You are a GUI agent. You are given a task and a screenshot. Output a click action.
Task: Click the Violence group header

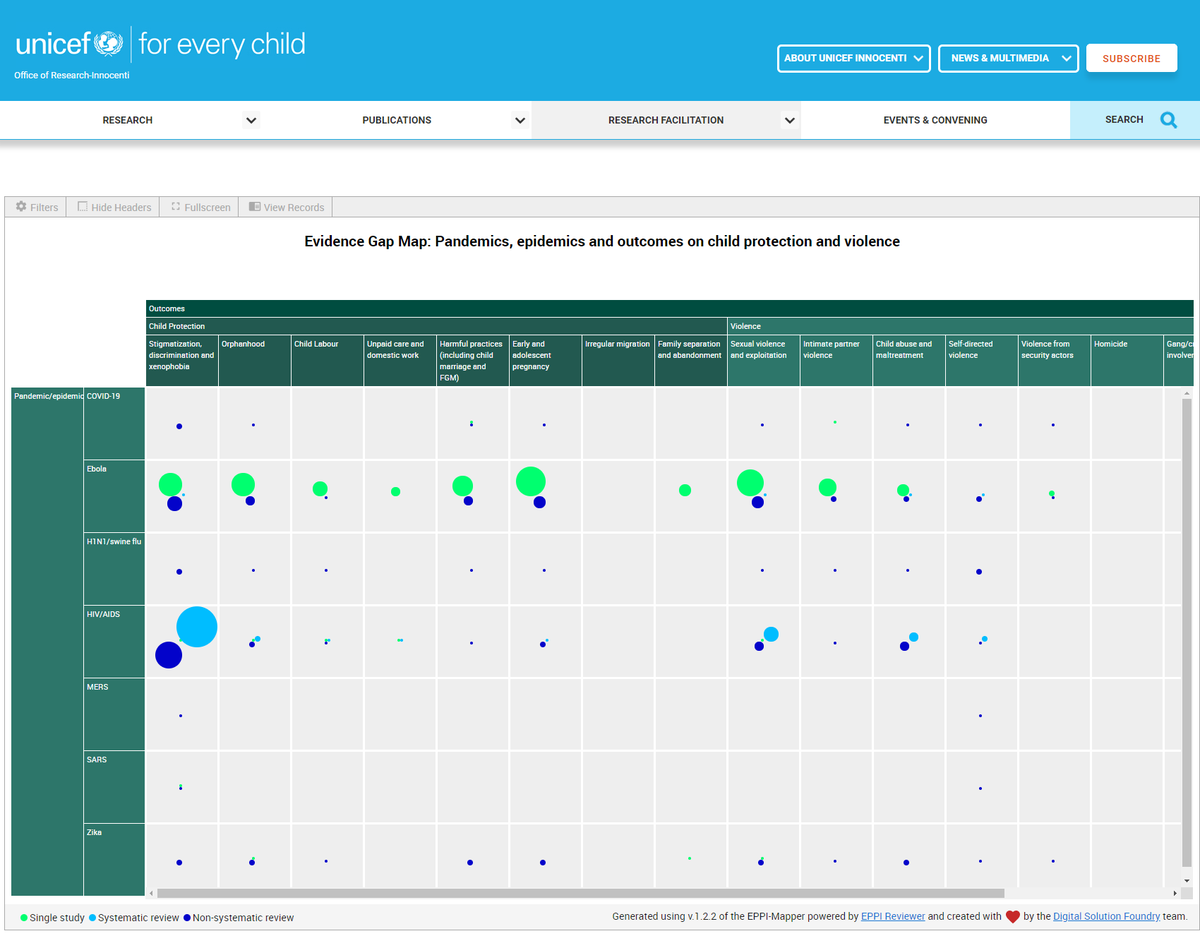[x=960, y=326]
